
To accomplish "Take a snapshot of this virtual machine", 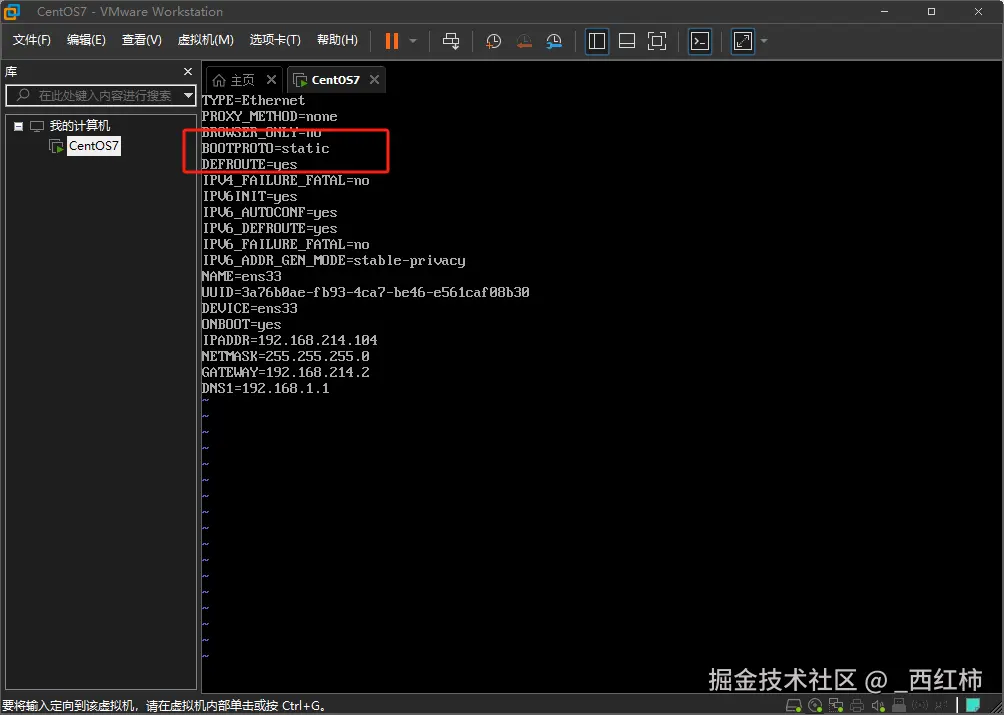I will point(493,41).
